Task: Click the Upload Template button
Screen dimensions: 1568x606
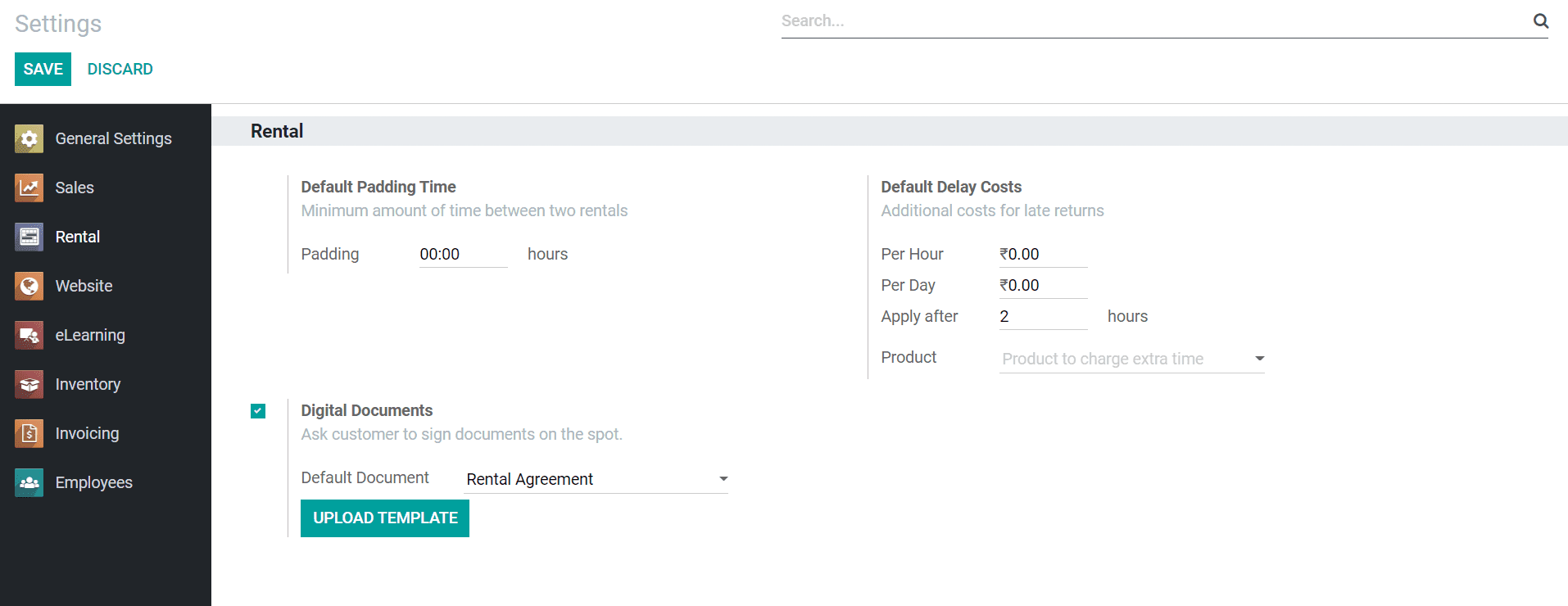Action: tap(385, 518)
